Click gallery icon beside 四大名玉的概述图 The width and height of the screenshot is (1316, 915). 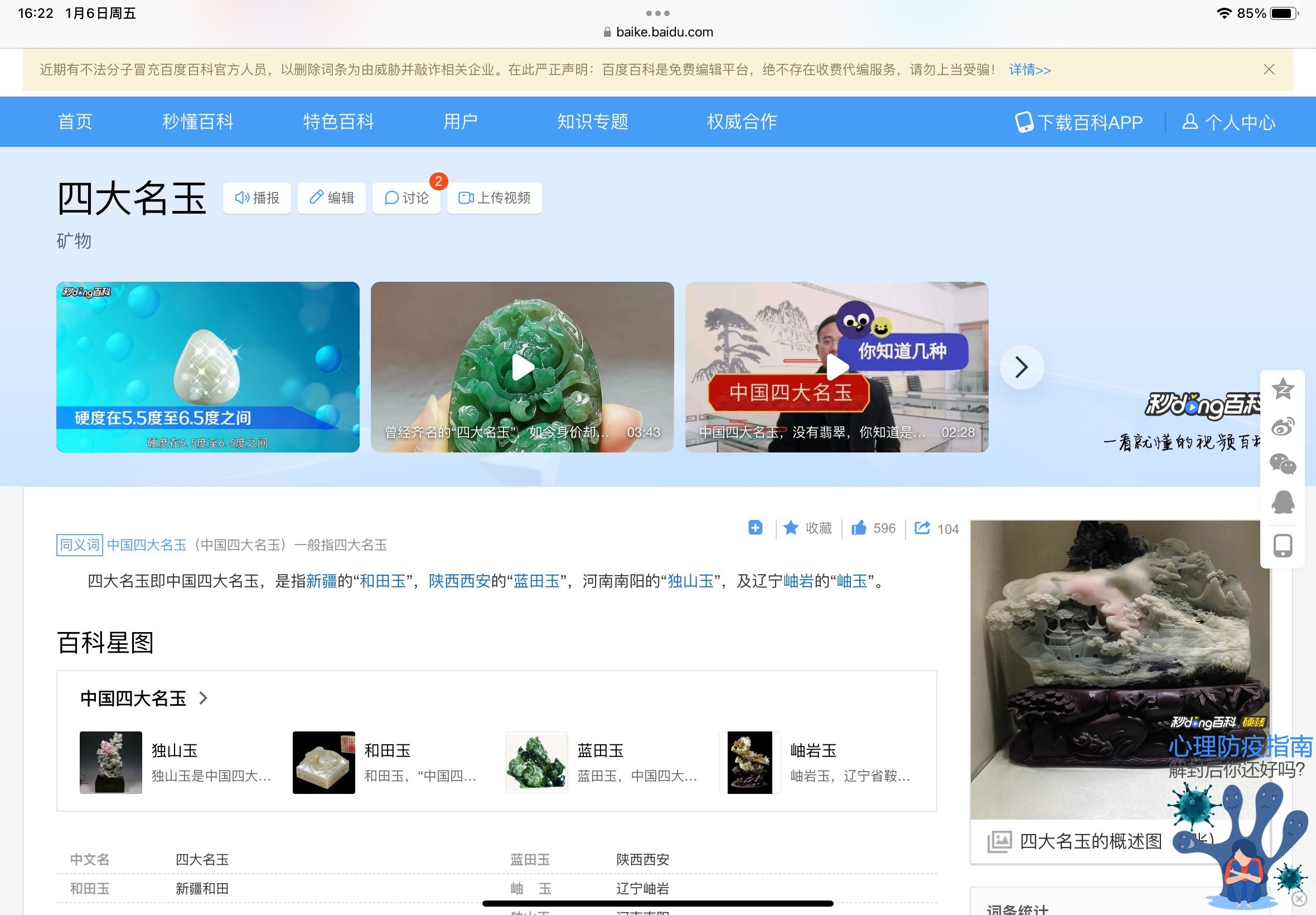click(x=999, y=841)
